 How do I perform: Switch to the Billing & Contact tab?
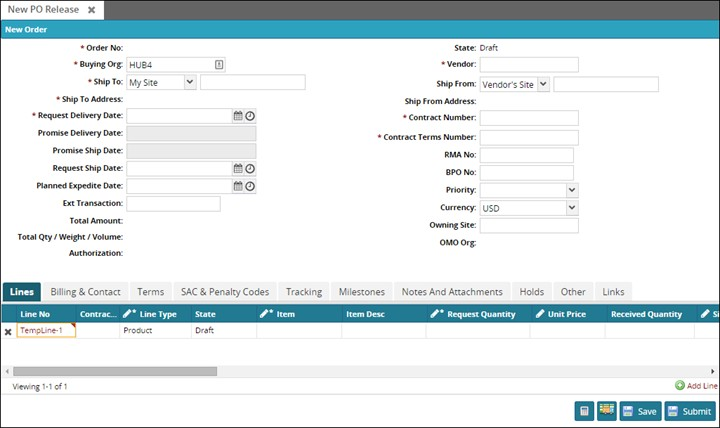click(x=85, y=292)
